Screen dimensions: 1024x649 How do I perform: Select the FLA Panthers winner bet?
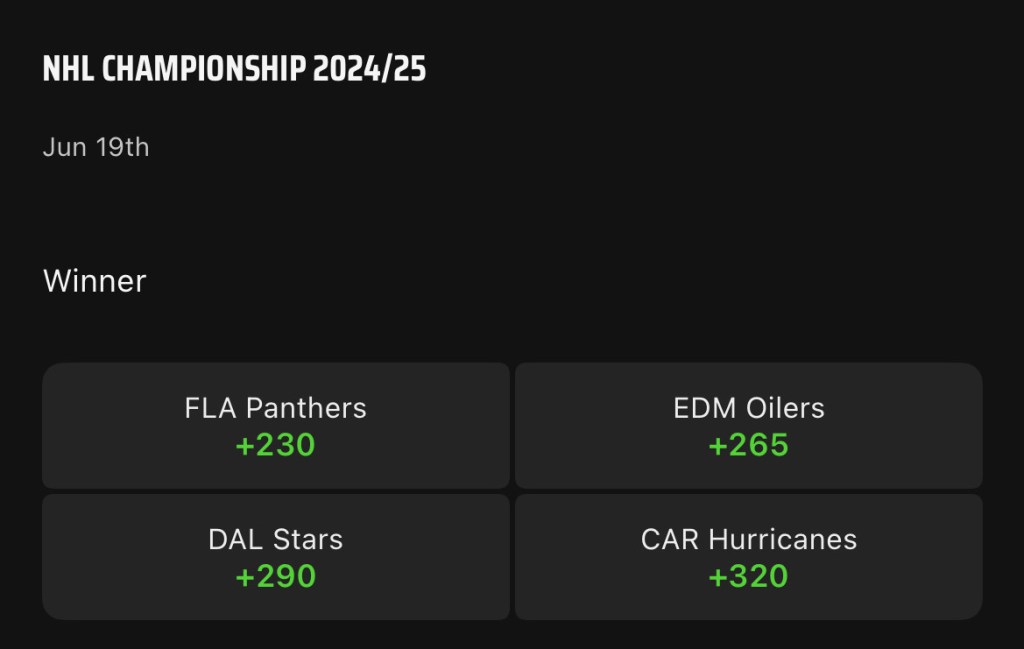(x=275, y=425)
